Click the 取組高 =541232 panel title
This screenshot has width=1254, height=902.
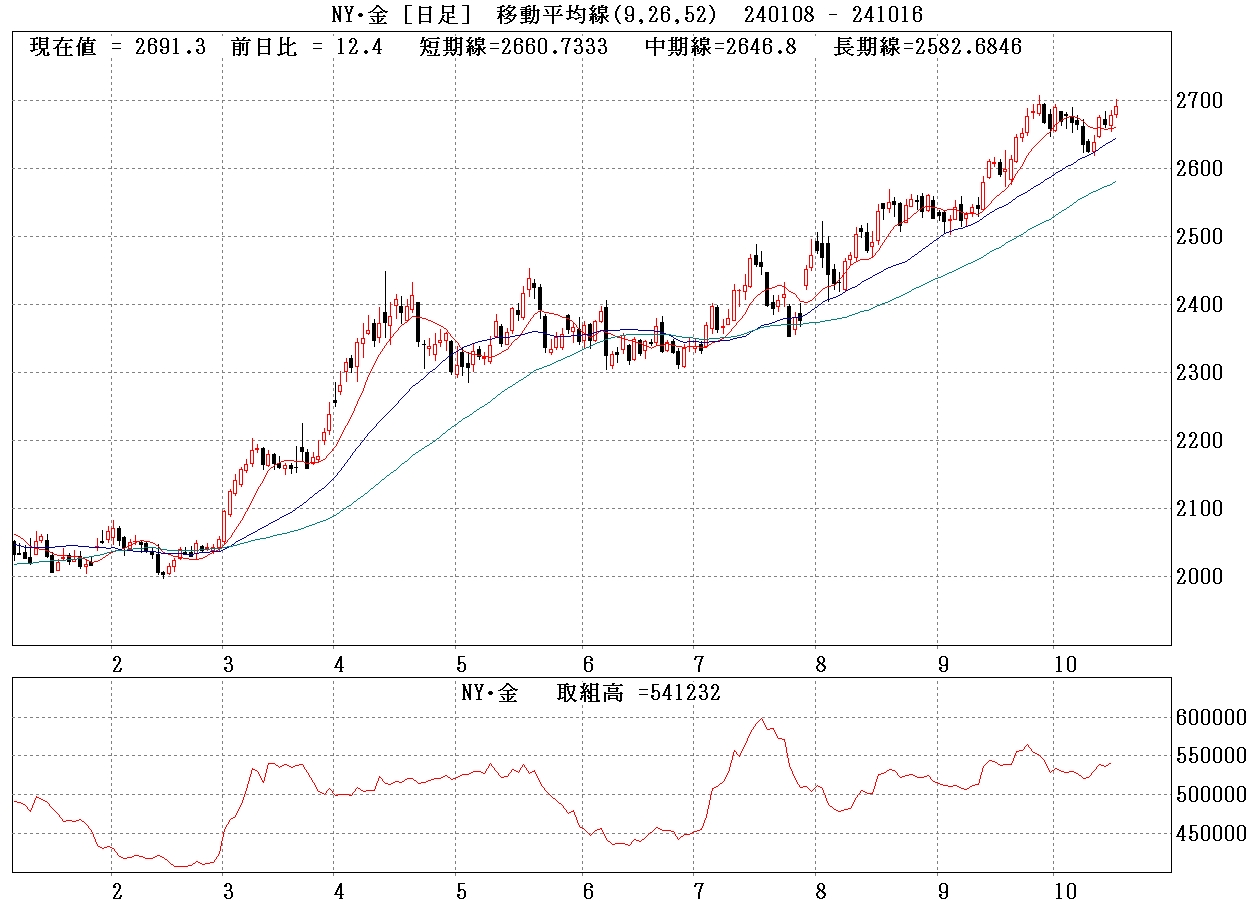pyautogui.click(x=590, y=693)
